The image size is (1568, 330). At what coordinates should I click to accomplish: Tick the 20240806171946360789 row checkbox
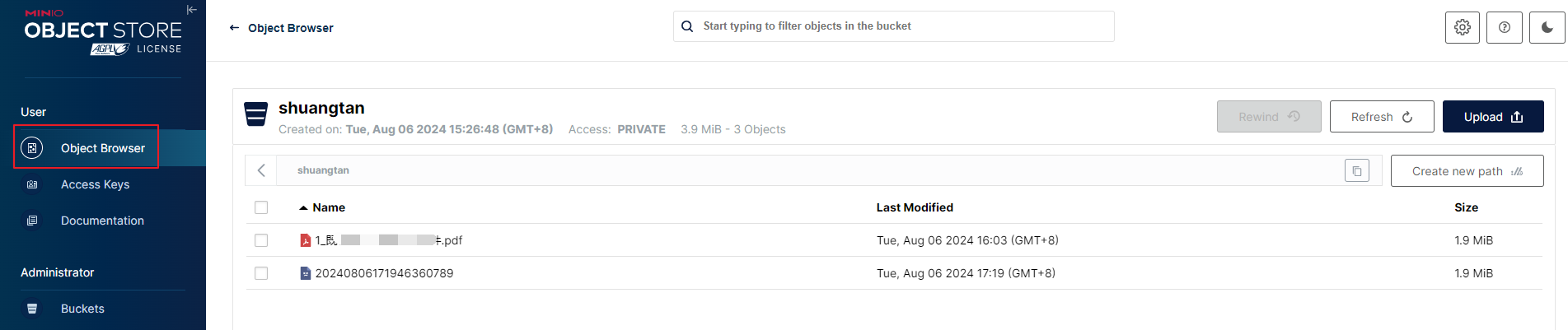tap(261, 273)
